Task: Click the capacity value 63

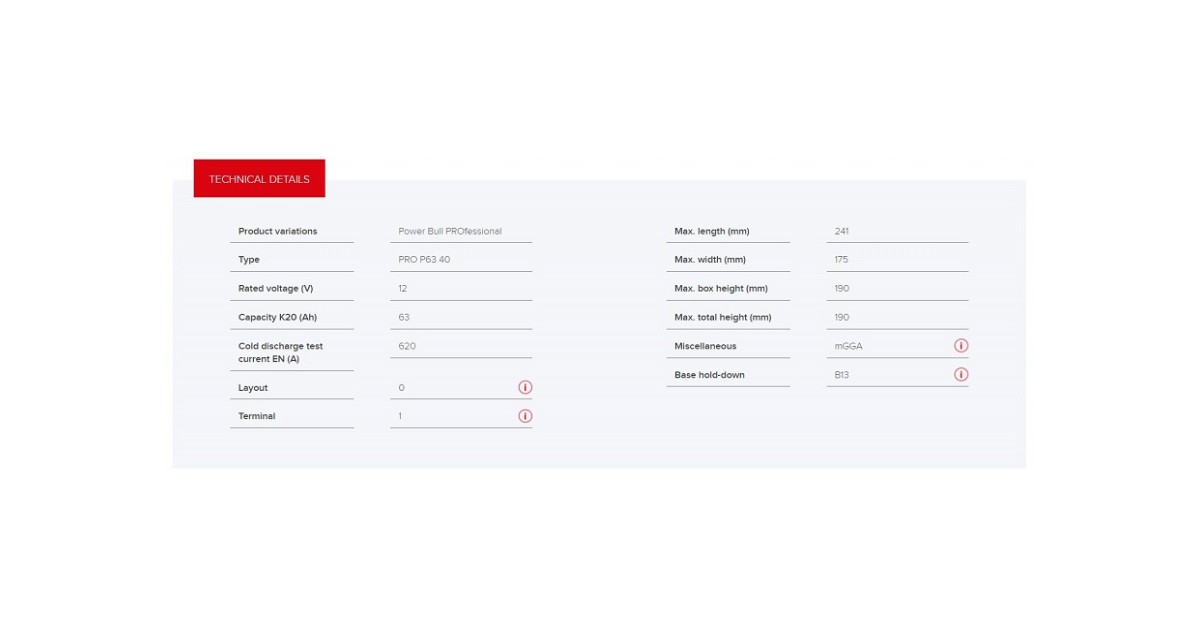Action: [x=404, y=317]
